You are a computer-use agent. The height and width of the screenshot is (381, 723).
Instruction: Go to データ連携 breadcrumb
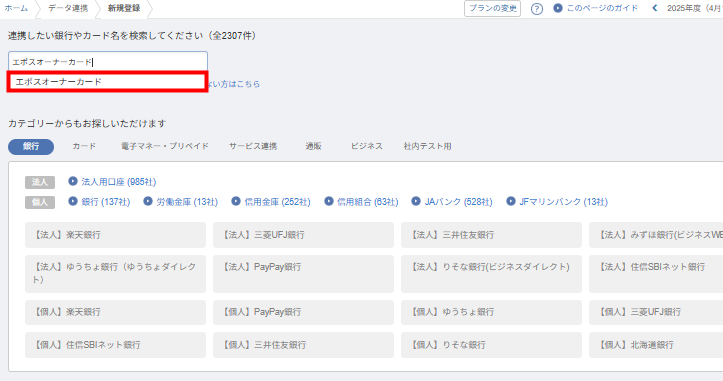tap(68, 8)
